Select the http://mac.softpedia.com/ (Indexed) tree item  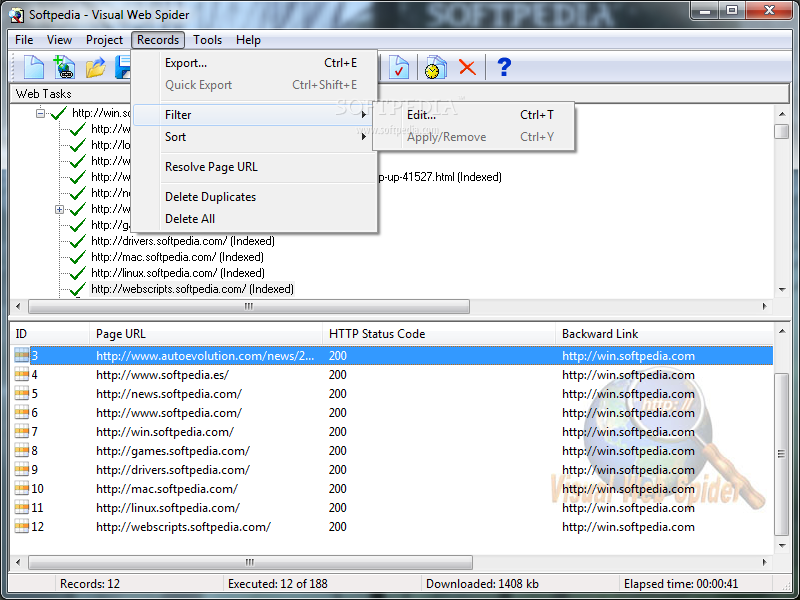pos(178,257)
